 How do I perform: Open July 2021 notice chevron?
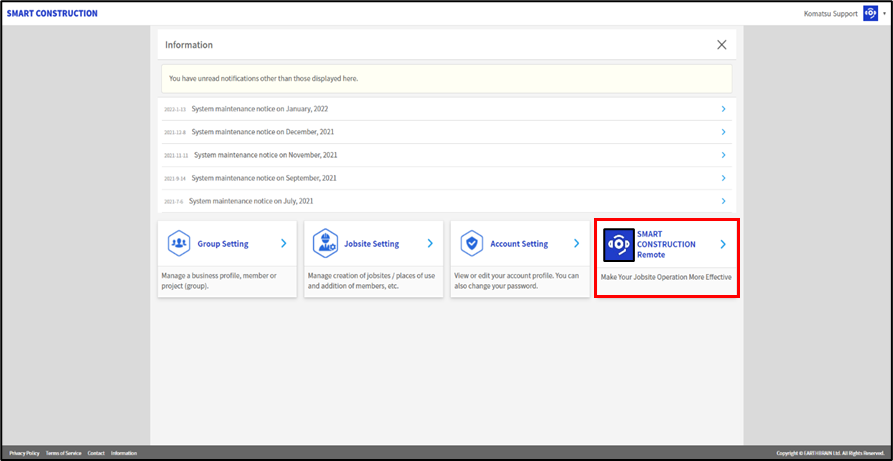click(x=723, y=201)
